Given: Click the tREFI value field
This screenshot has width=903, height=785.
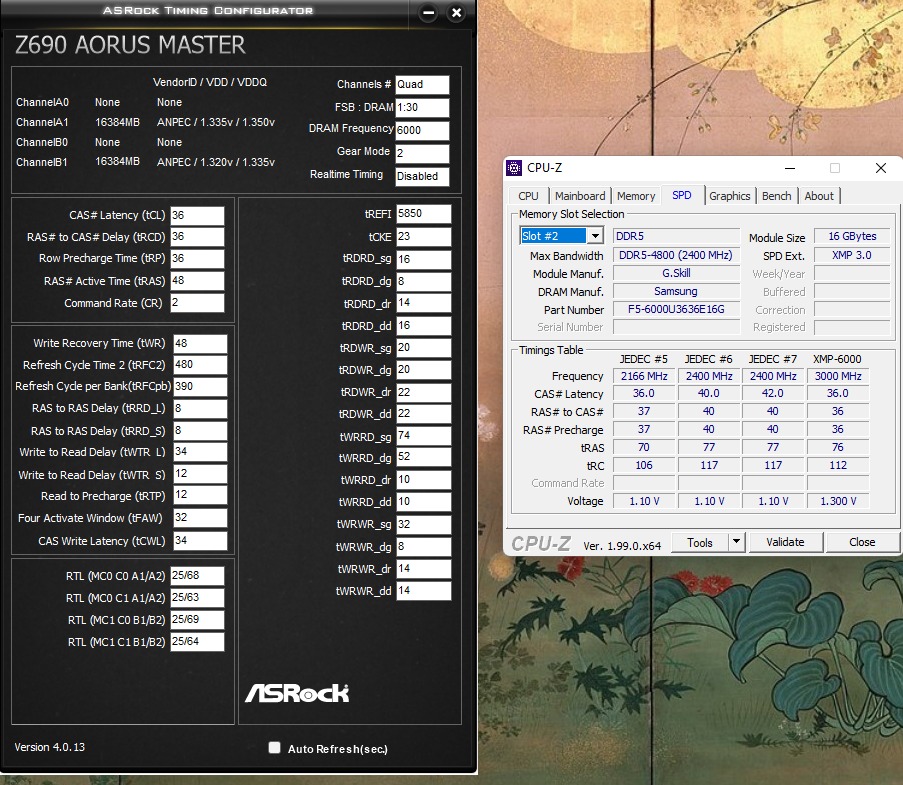Looking at the screenshot, I should (x=423, y=214).
